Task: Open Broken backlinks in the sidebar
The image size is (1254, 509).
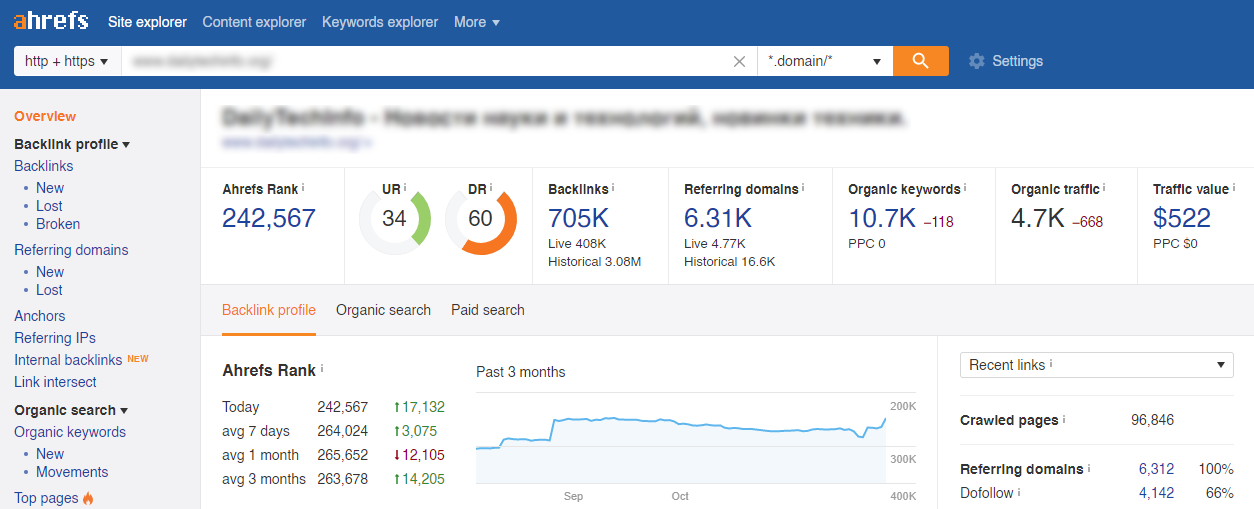Action: coord(58,224)
